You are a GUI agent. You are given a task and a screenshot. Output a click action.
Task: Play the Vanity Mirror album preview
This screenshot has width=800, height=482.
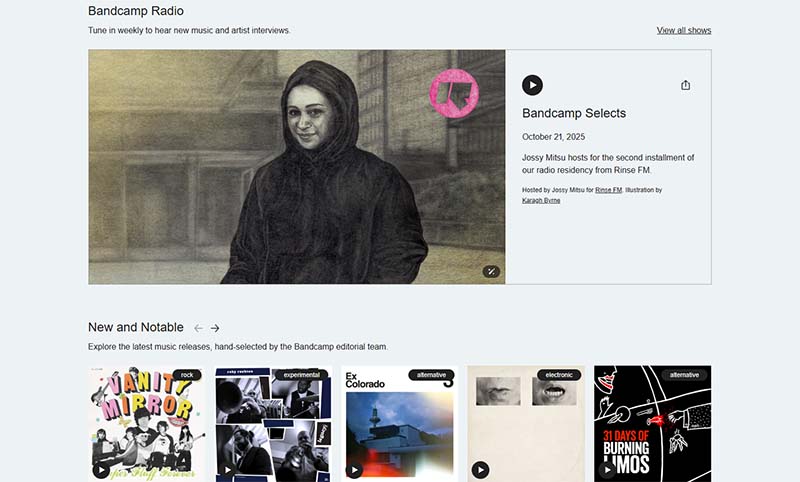click(101, 470)
